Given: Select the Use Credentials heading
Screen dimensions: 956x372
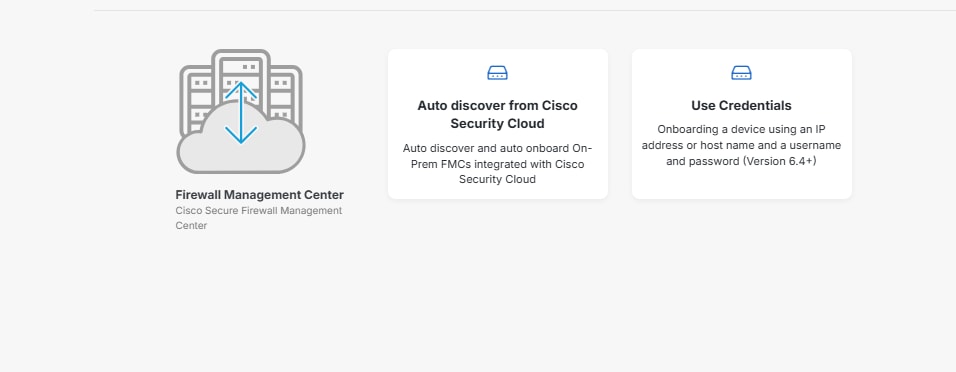Looking at the screenshot, I should click(x=741, y=106).
